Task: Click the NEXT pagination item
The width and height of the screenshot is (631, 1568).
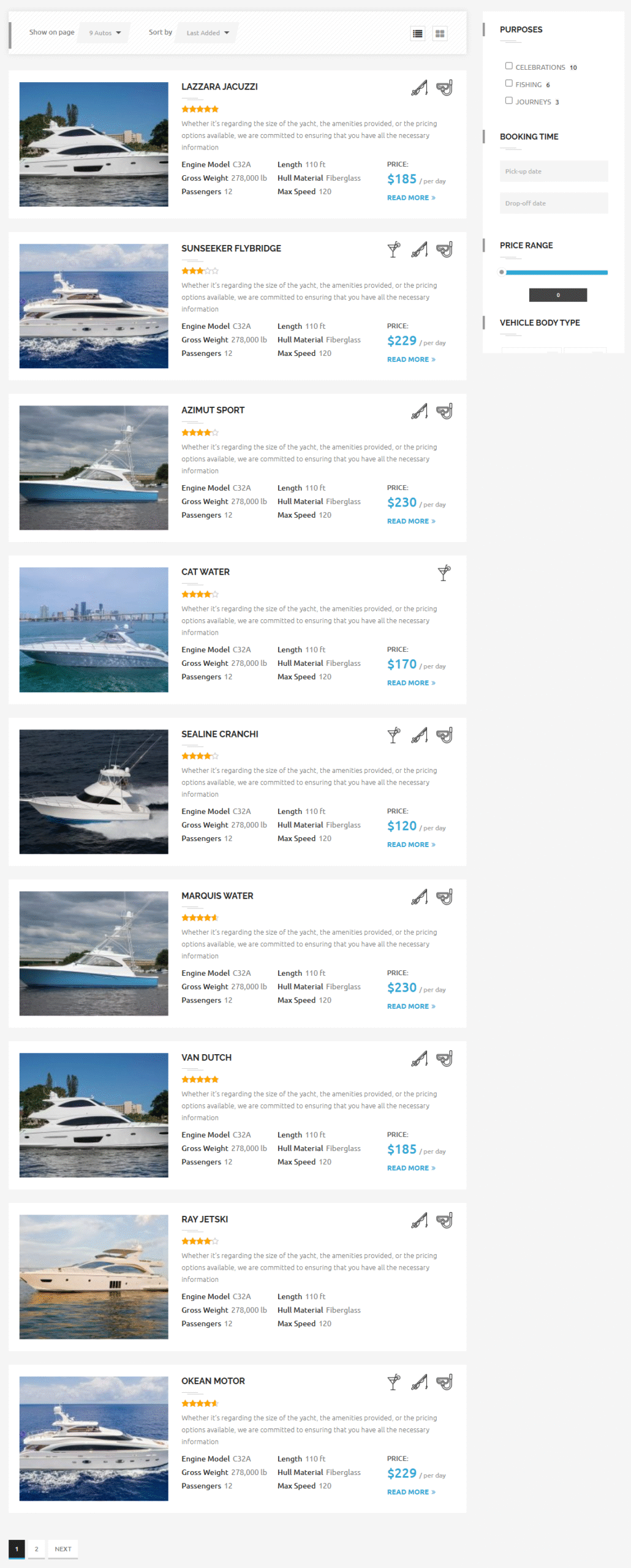Action: tap(63, 1549)
